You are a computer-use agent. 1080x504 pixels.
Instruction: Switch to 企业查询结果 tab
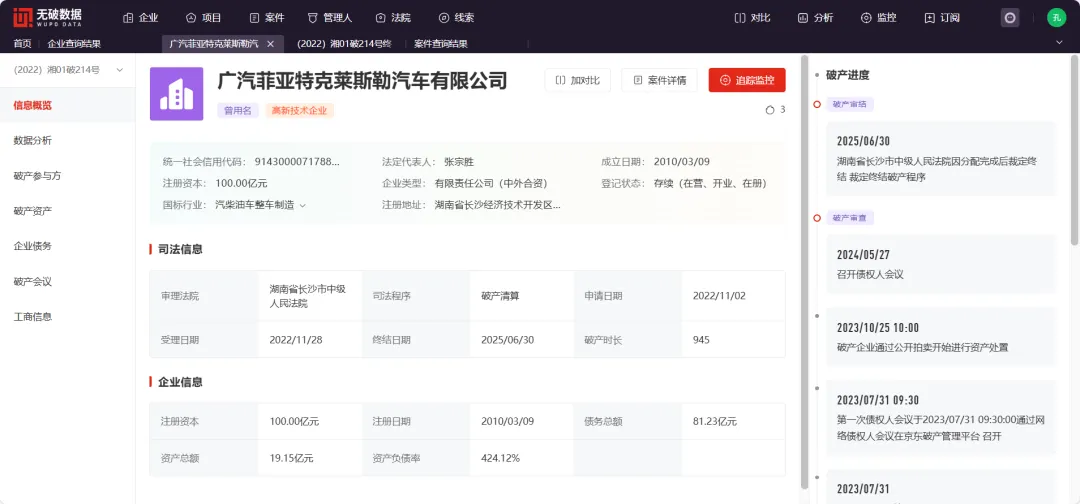[x=74, y=43]
